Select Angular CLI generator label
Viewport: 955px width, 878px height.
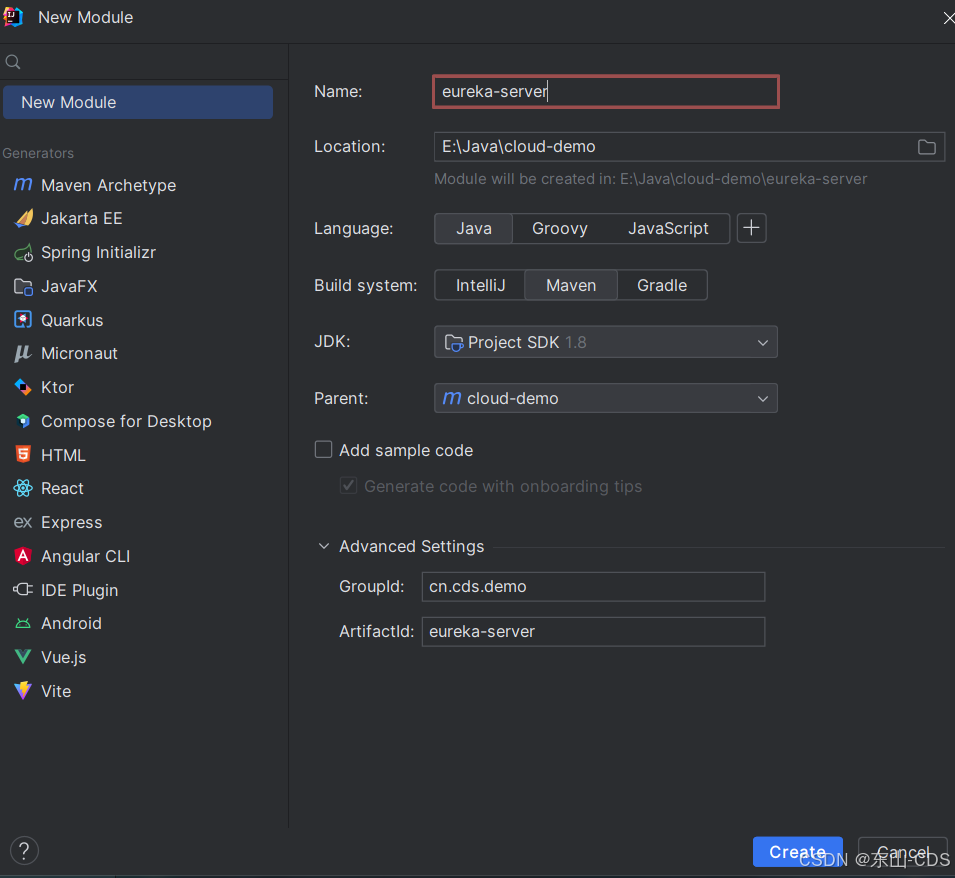coord(85,557)
